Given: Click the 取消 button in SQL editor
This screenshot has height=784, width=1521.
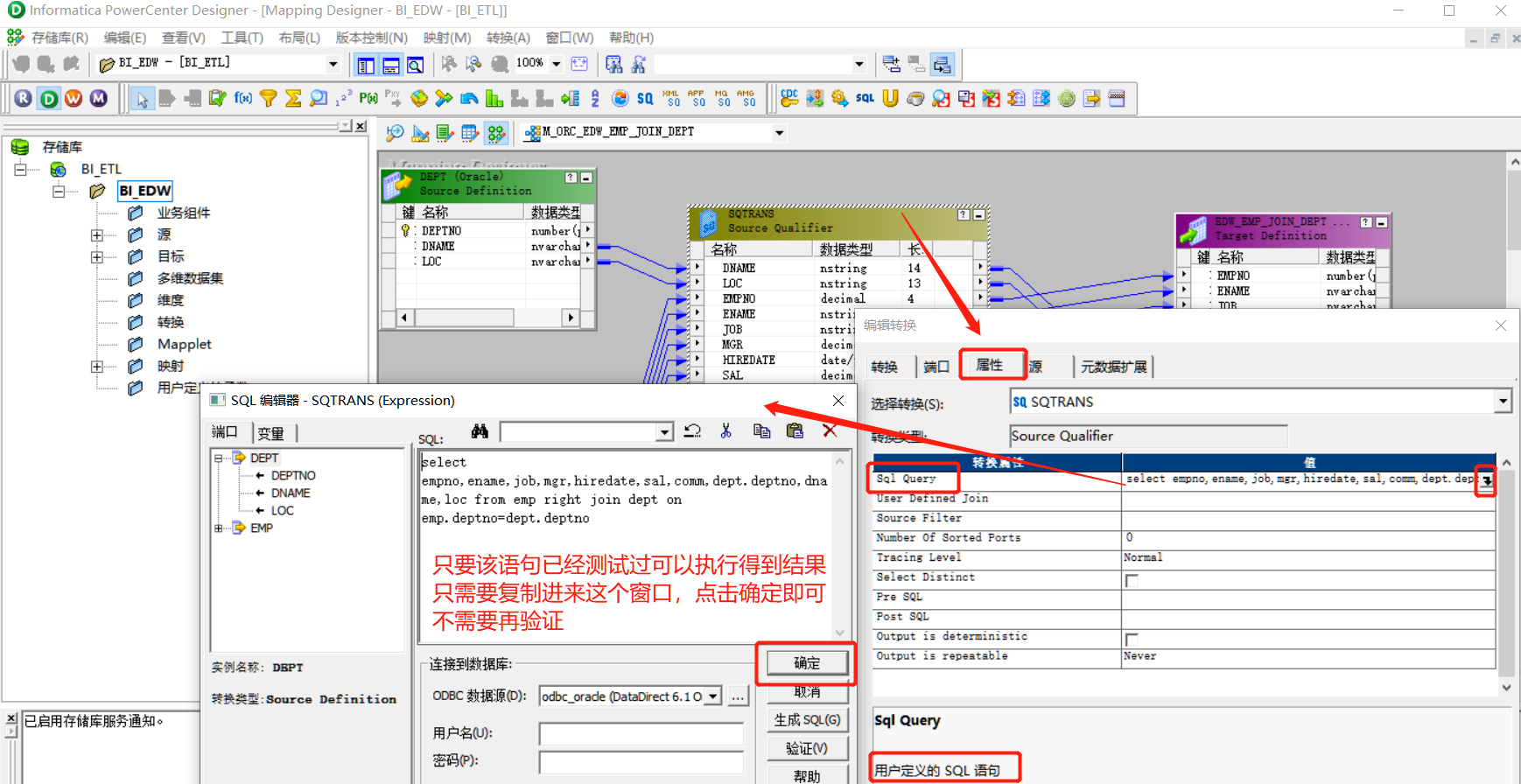Looking at the screenshot, I should (807, 691).
